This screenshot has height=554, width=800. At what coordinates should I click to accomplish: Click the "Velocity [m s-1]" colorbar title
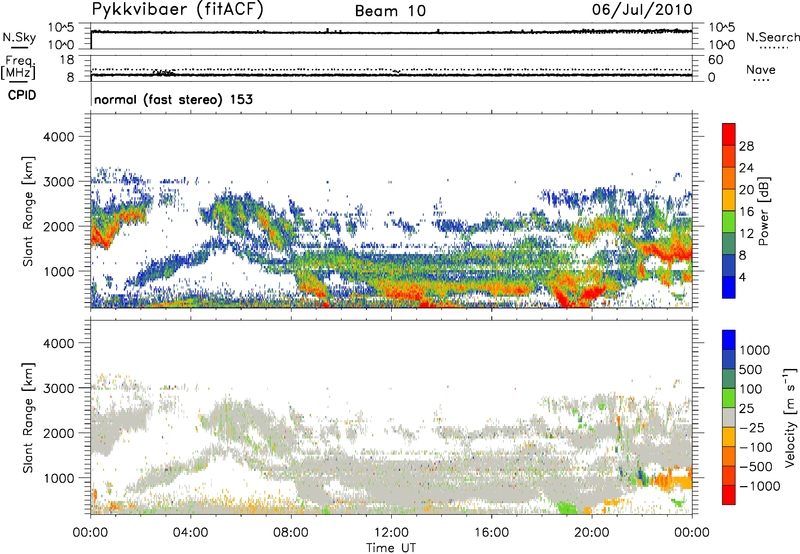click(790, 417)
